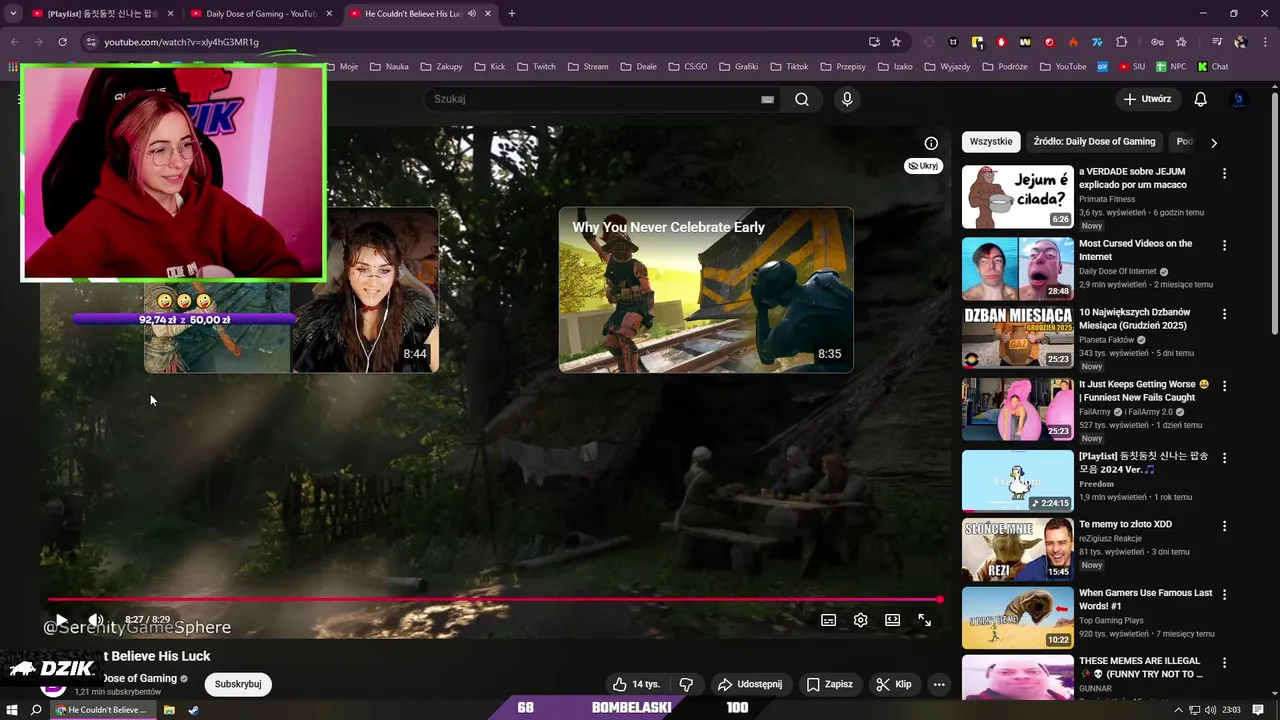This screenshot has height=720, width=1280.
Task: Open options for Most Cursed Videos video
Action: 1224,245
